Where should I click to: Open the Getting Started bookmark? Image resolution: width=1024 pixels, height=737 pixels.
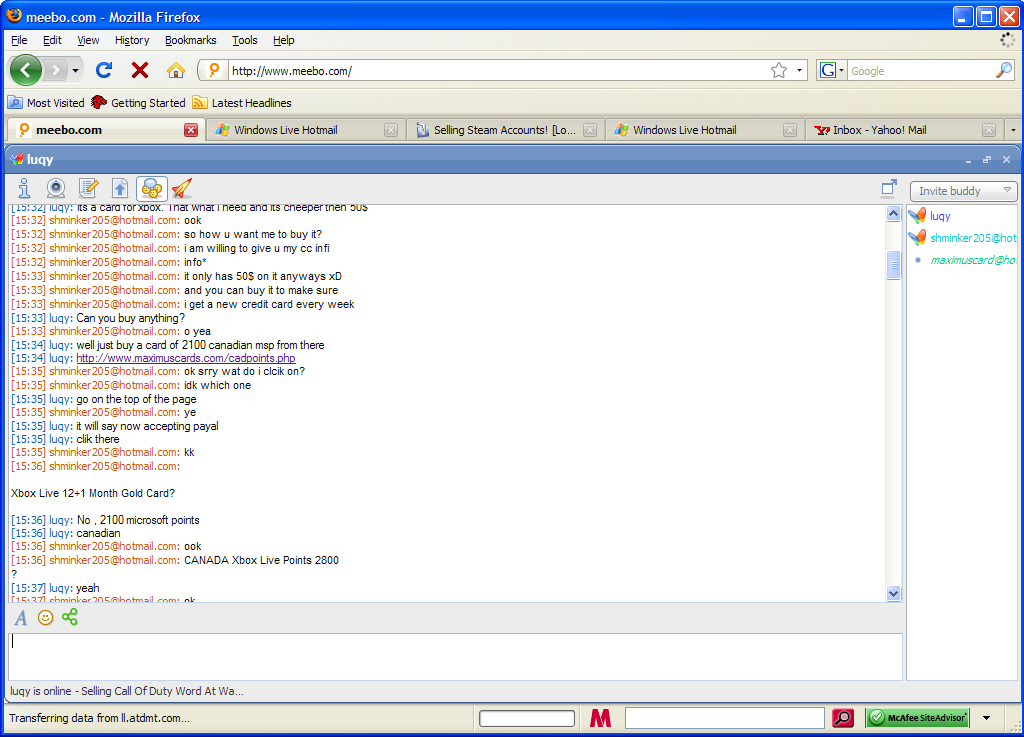[138, 102]
